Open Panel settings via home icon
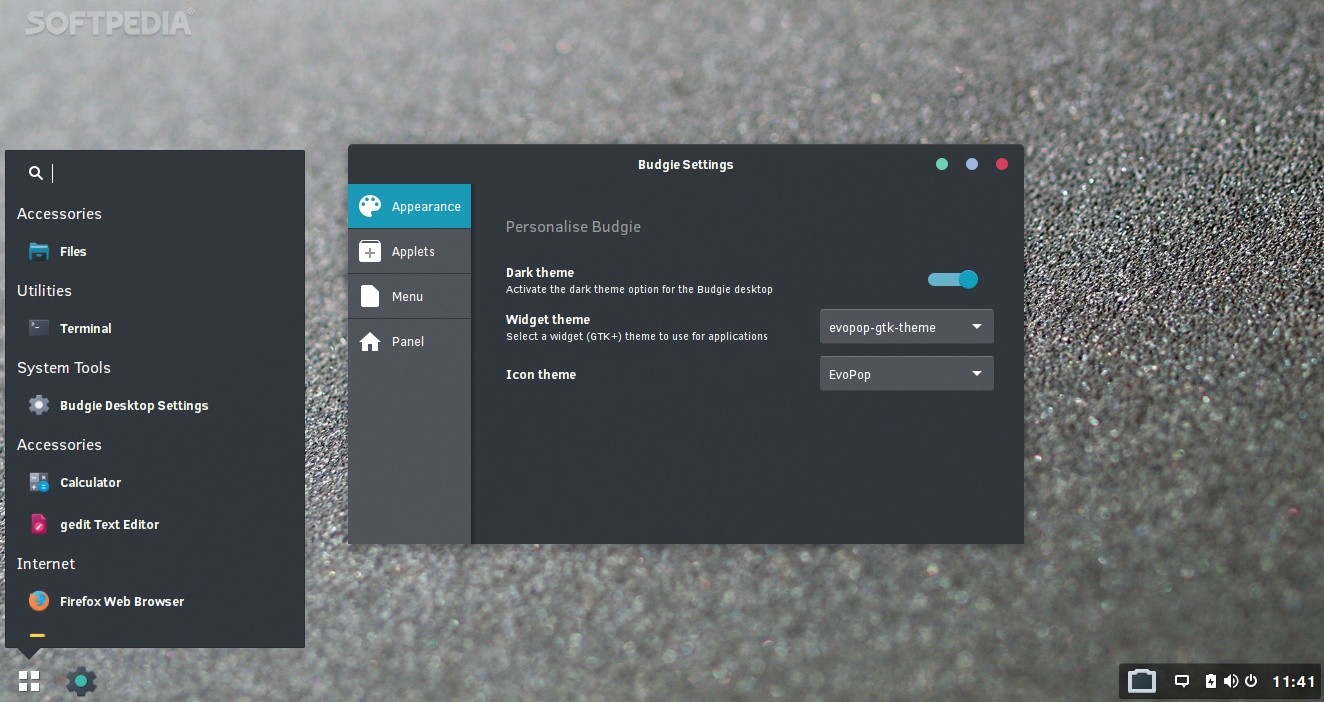This screenshot has width=1324, height=702. tap(369, 341)
